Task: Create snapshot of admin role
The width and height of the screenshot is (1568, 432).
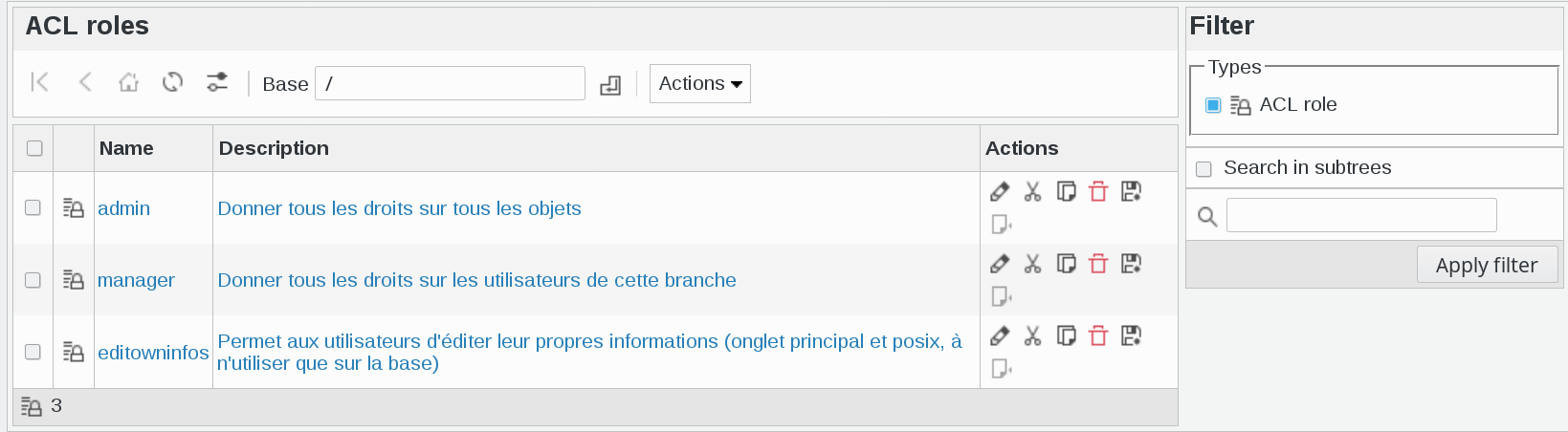Action: (x=1131, y=191)
